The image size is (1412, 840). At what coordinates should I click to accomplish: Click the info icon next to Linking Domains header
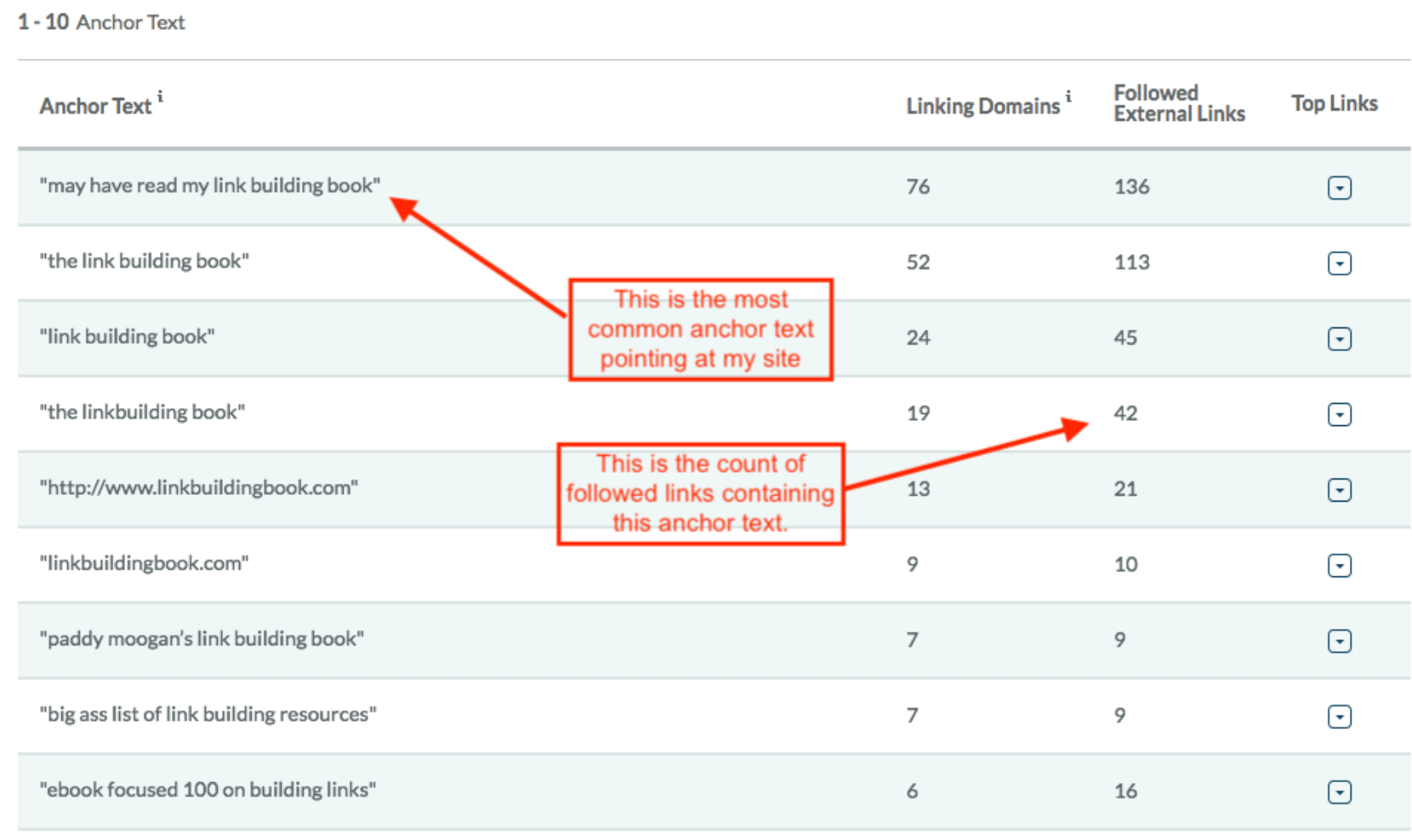[1068, 96]
